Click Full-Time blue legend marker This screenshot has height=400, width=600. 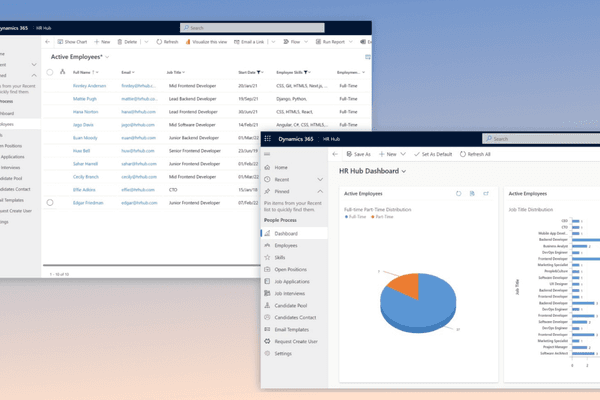(x=346, y=217)
